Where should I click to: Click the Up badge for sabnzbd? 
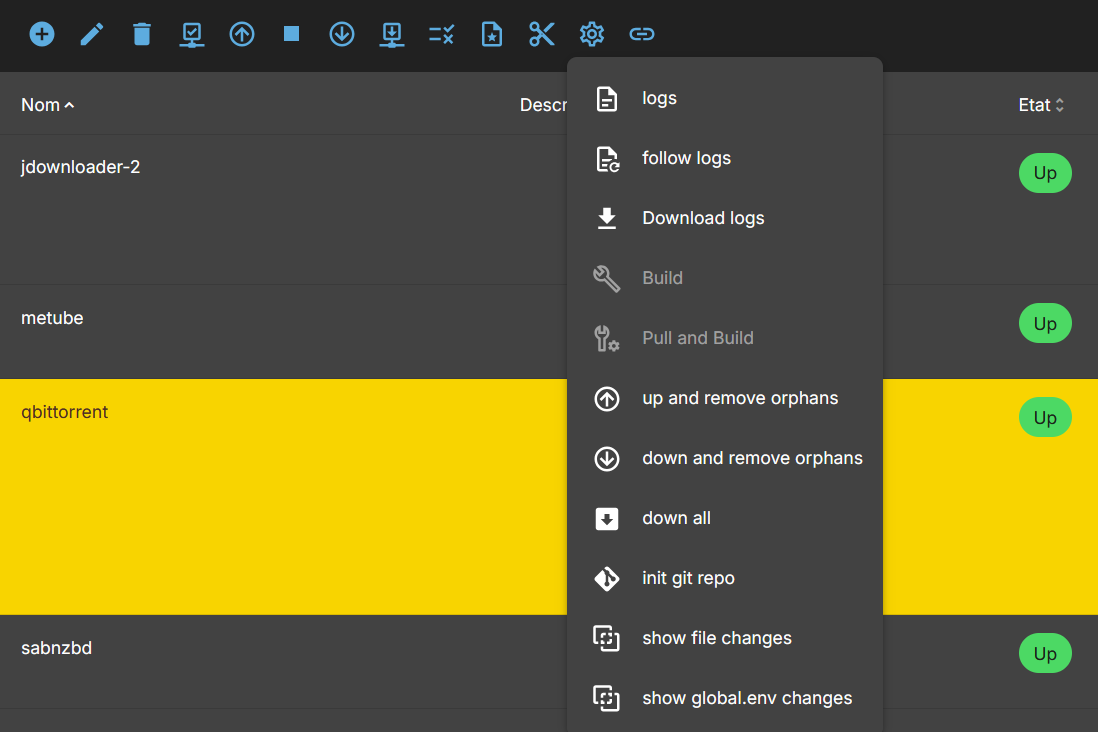coord(1045,654)
